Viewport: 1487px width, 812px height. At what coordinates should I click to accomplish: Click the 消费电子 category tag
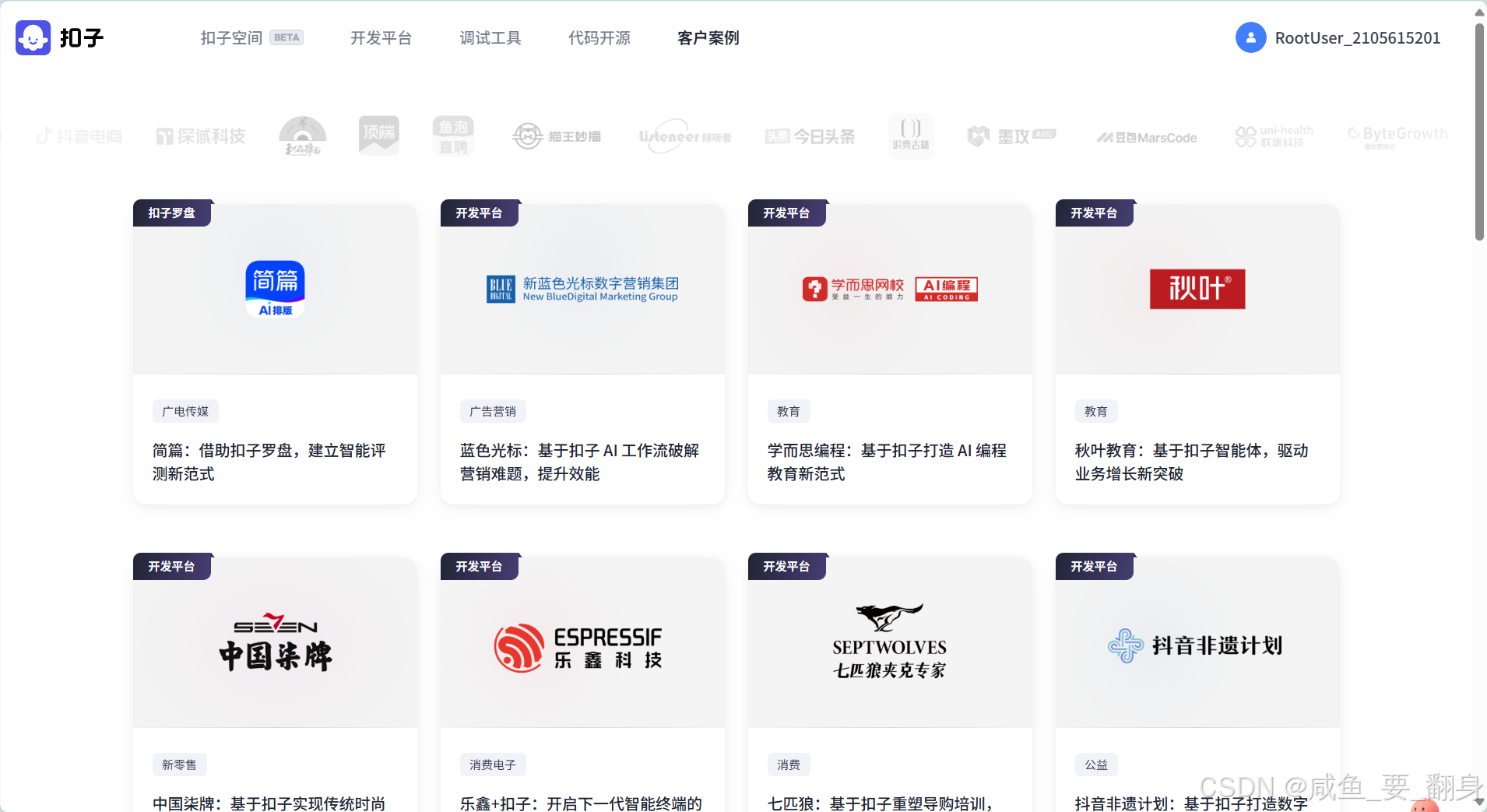(493, 765)
